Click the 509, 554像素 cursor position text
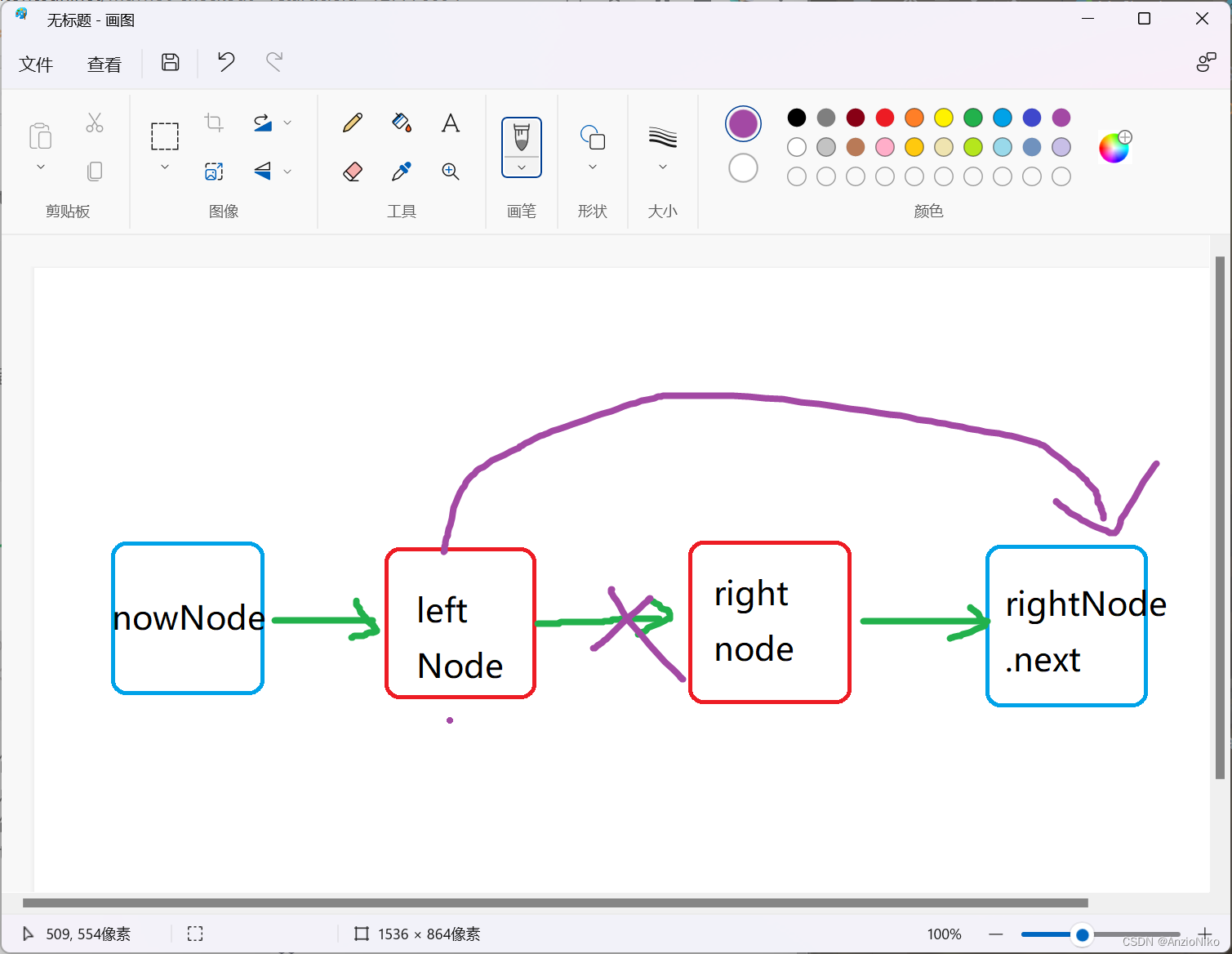 [88, 934]
